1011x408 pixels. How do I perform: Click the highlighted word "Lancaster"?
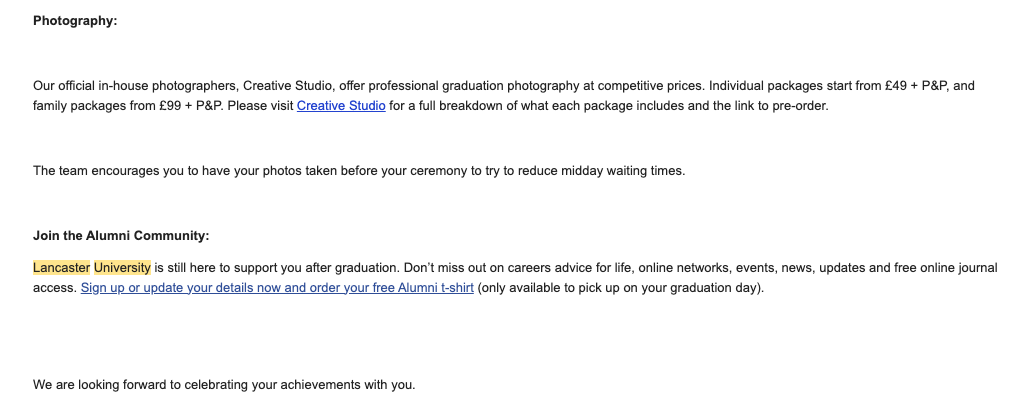(61, 267)
